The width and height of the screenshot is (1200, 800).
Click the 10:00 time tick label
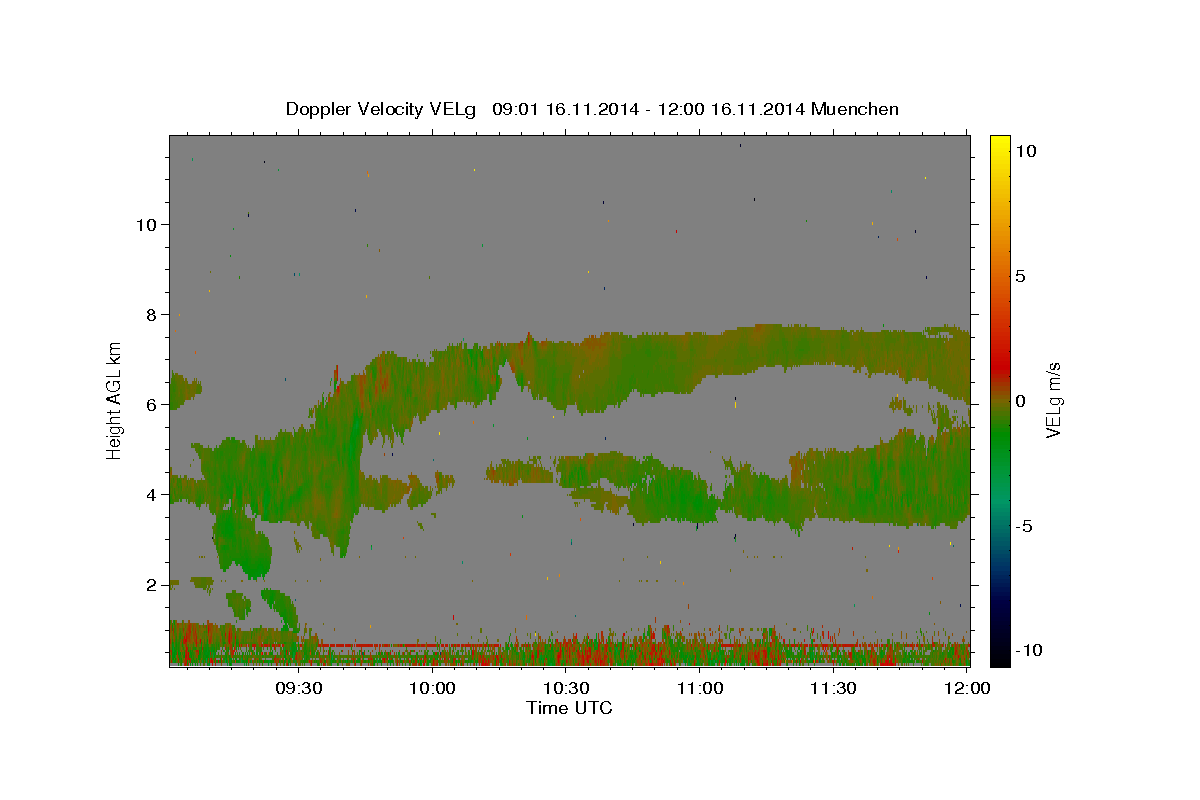tap(433, 688)
